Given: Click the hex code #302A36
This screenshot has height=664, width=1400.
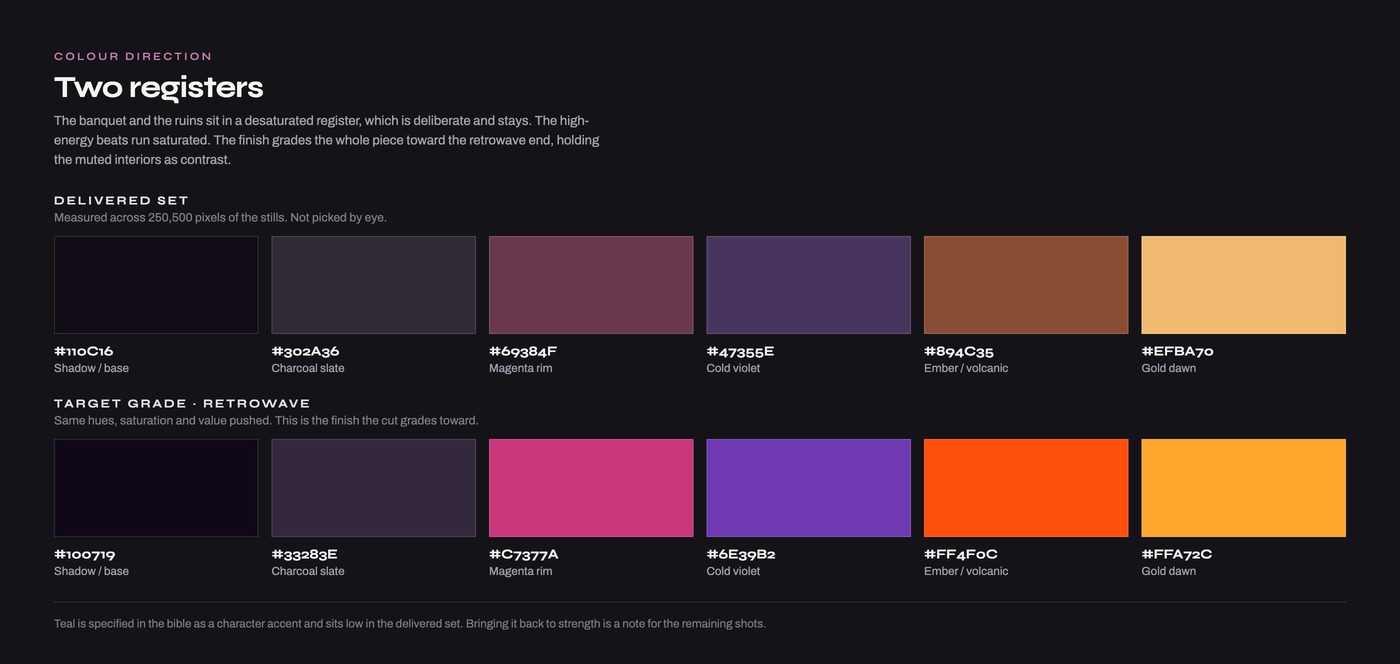Looking at the screenshot, I should 306,351.
